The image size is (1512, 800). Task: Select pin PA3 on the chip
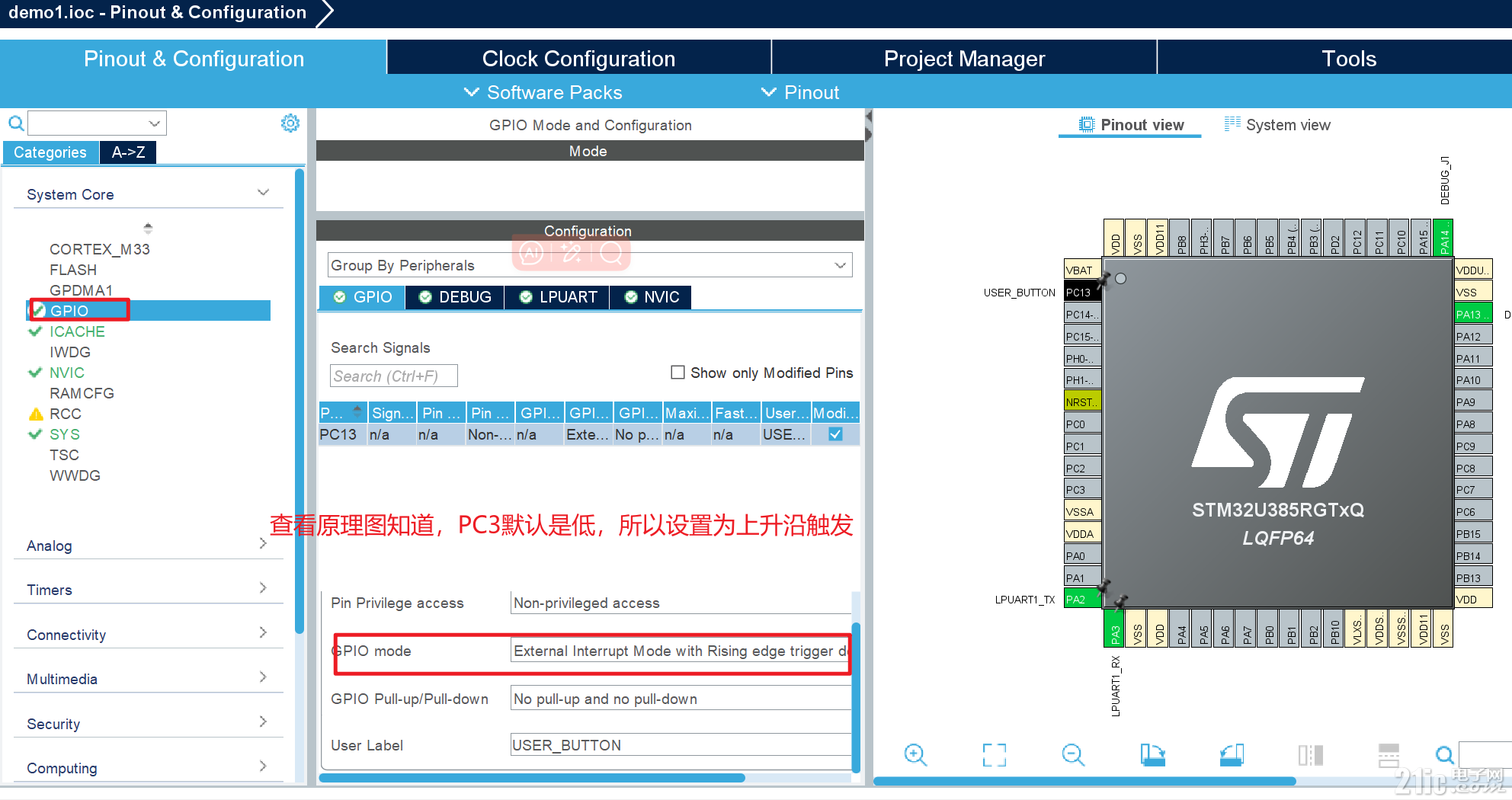(x=1114, y=629)
